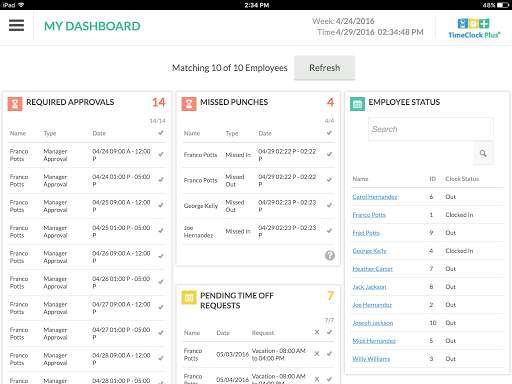Click the Employee Status calendar icon
The image size is (512, 384).
tap(357, 104)
